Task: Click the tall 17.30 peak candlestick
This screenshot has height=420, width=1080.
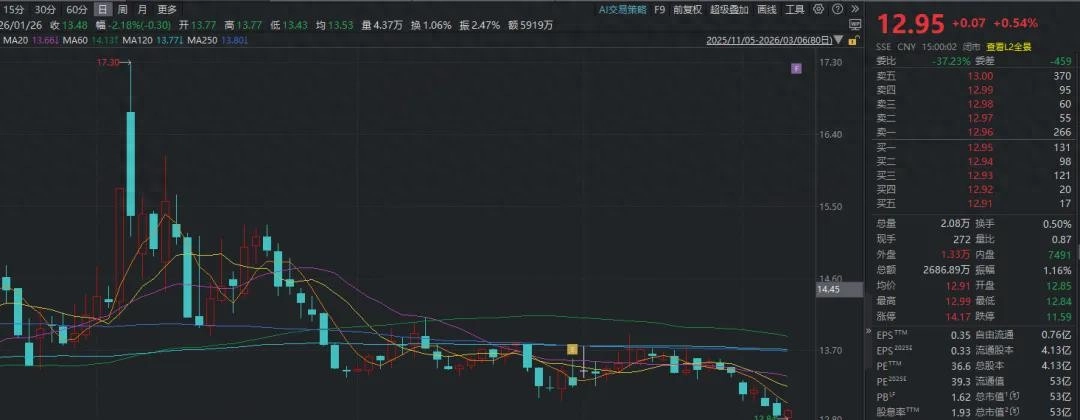Action: coord(130,162)
